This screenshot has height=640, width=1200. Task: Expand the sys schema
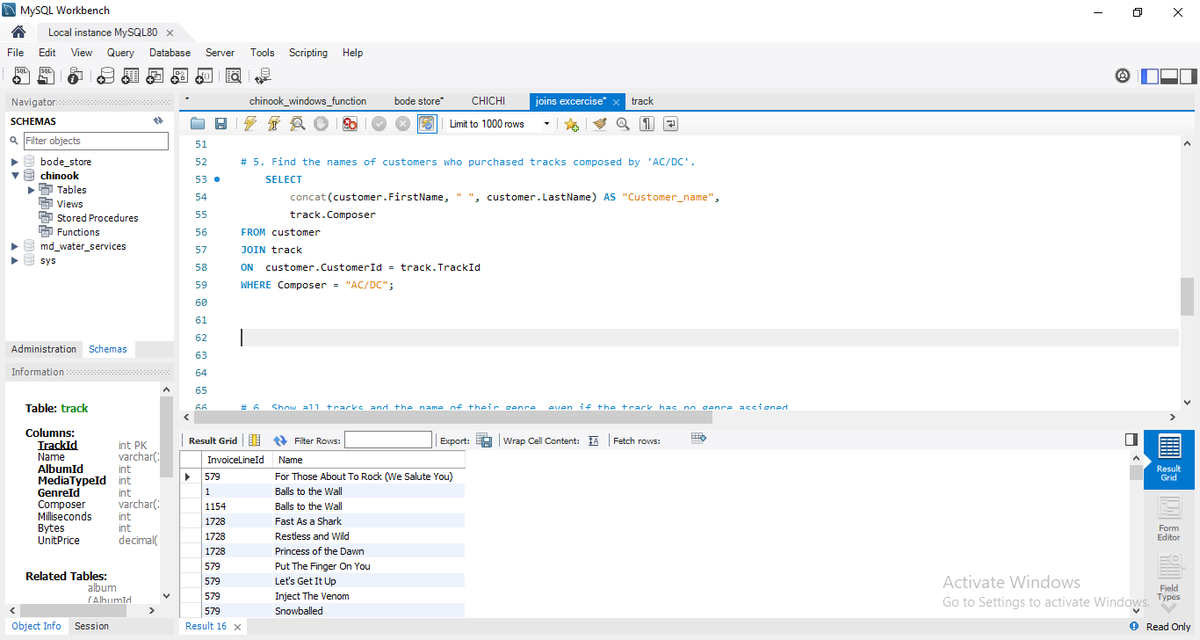pyautogui.click(x=14, y=260)
